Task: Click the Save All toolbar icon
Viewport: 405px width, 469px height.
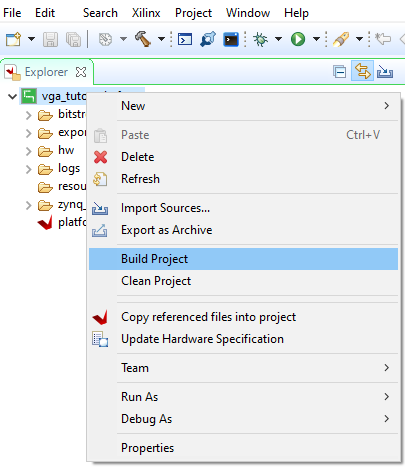Action: coord(73,40)
